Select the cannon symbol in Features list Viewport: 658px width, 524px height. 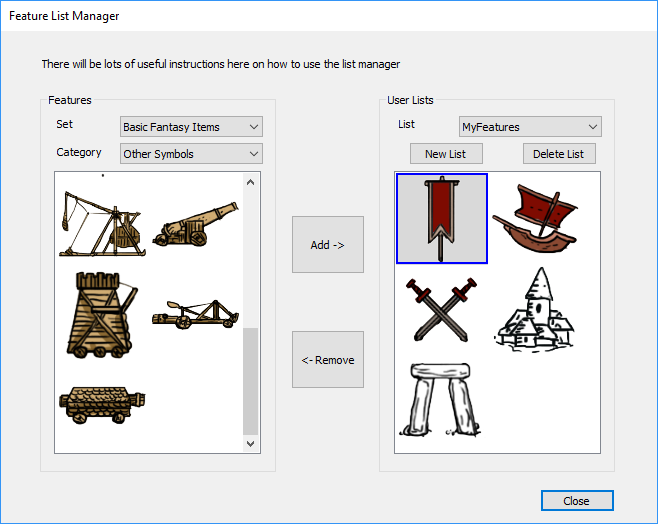point(195,223)
